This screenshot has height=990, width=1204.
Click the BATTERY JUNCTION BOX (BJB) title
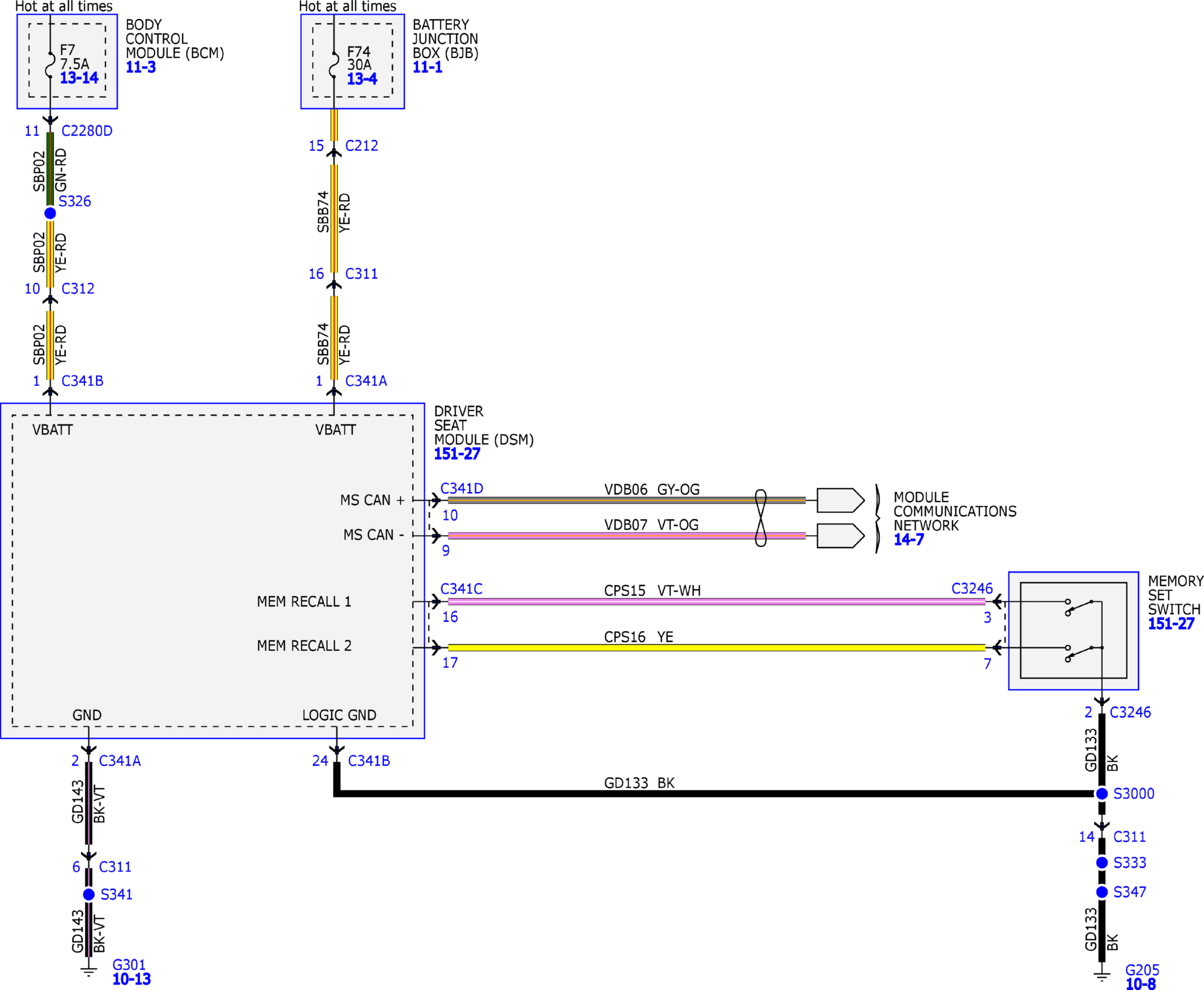[445, 39]
